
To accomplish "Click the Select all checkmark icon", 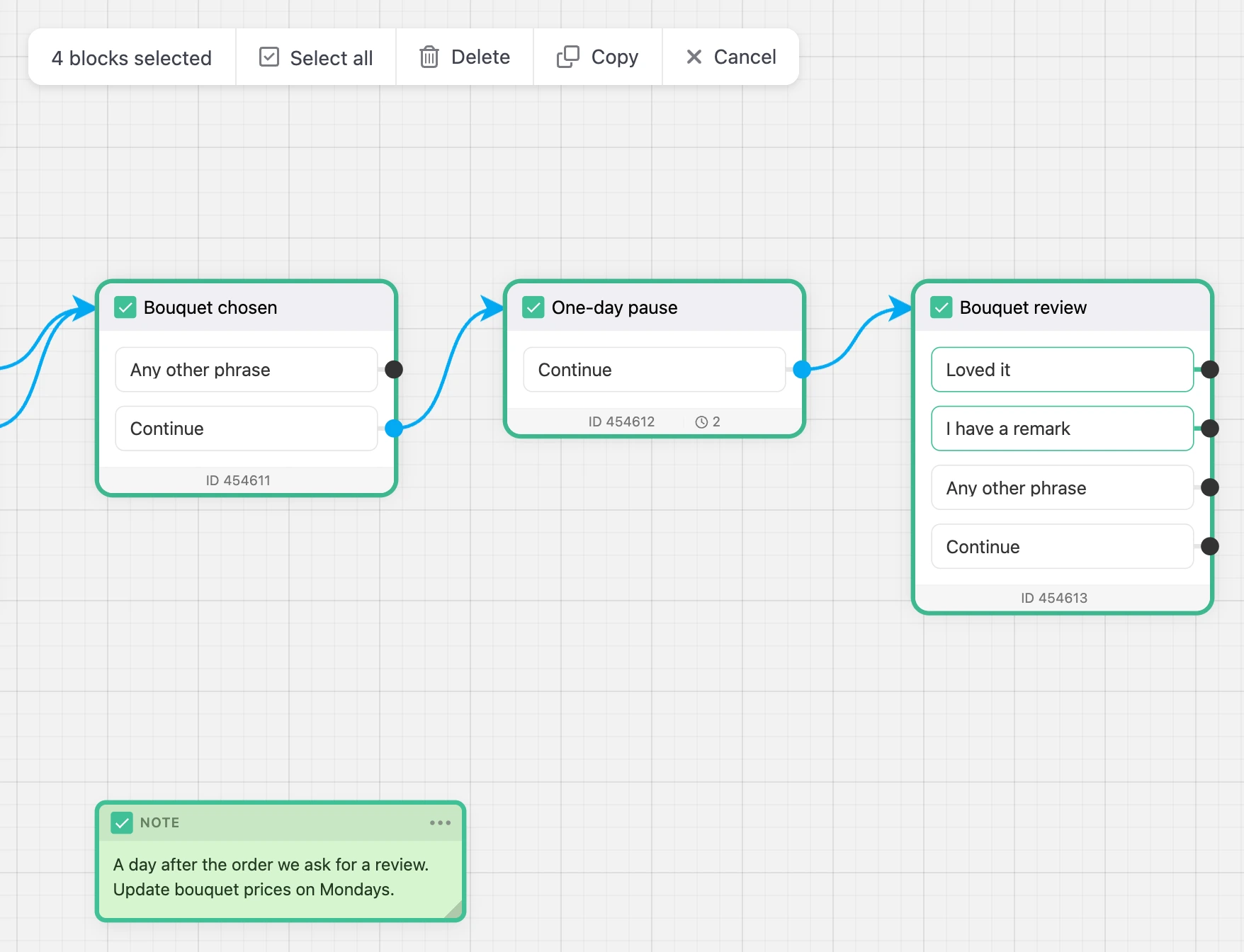I will click(269, 57).
